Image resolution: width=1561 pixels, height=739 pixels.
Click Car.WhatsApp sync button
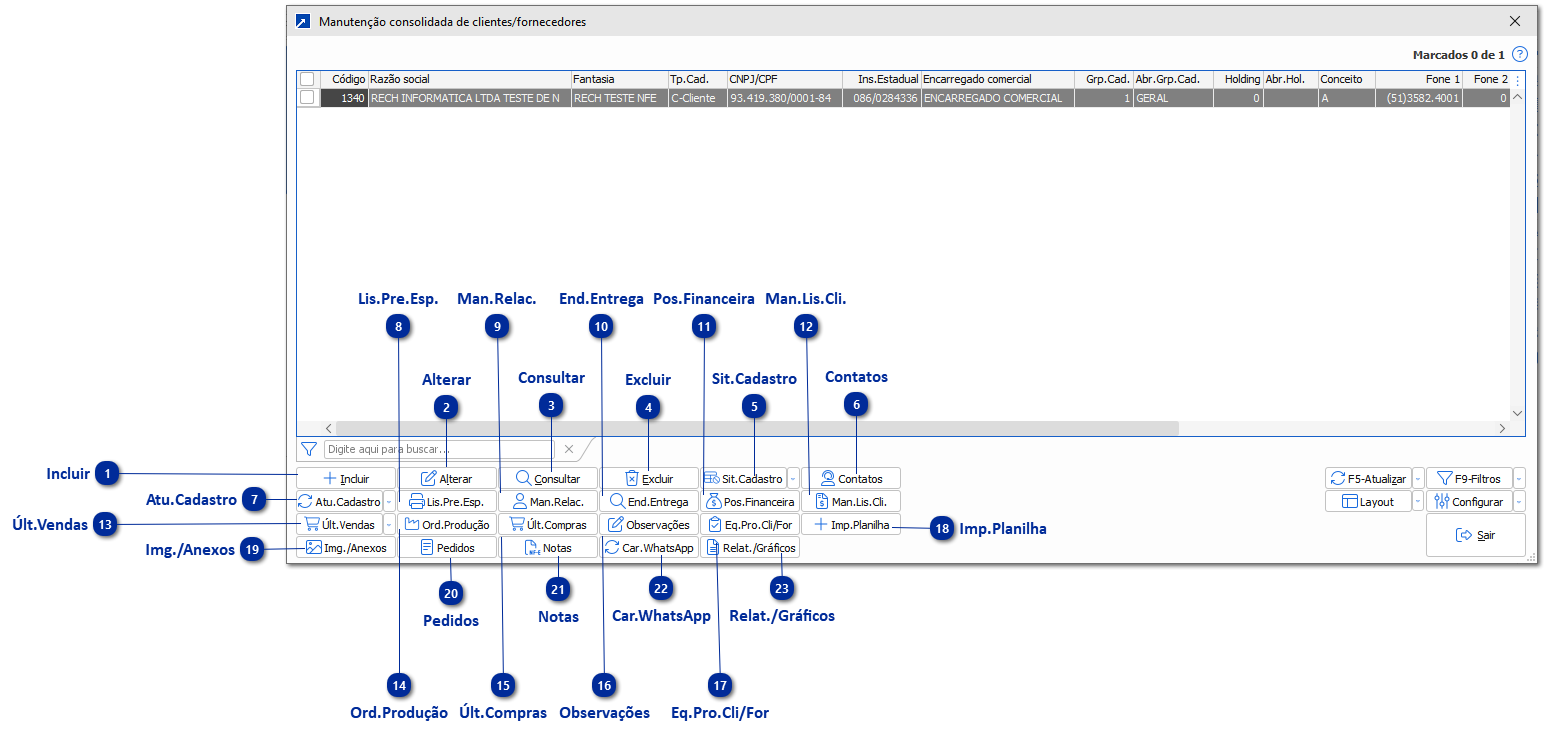click(x=650, y=547)
